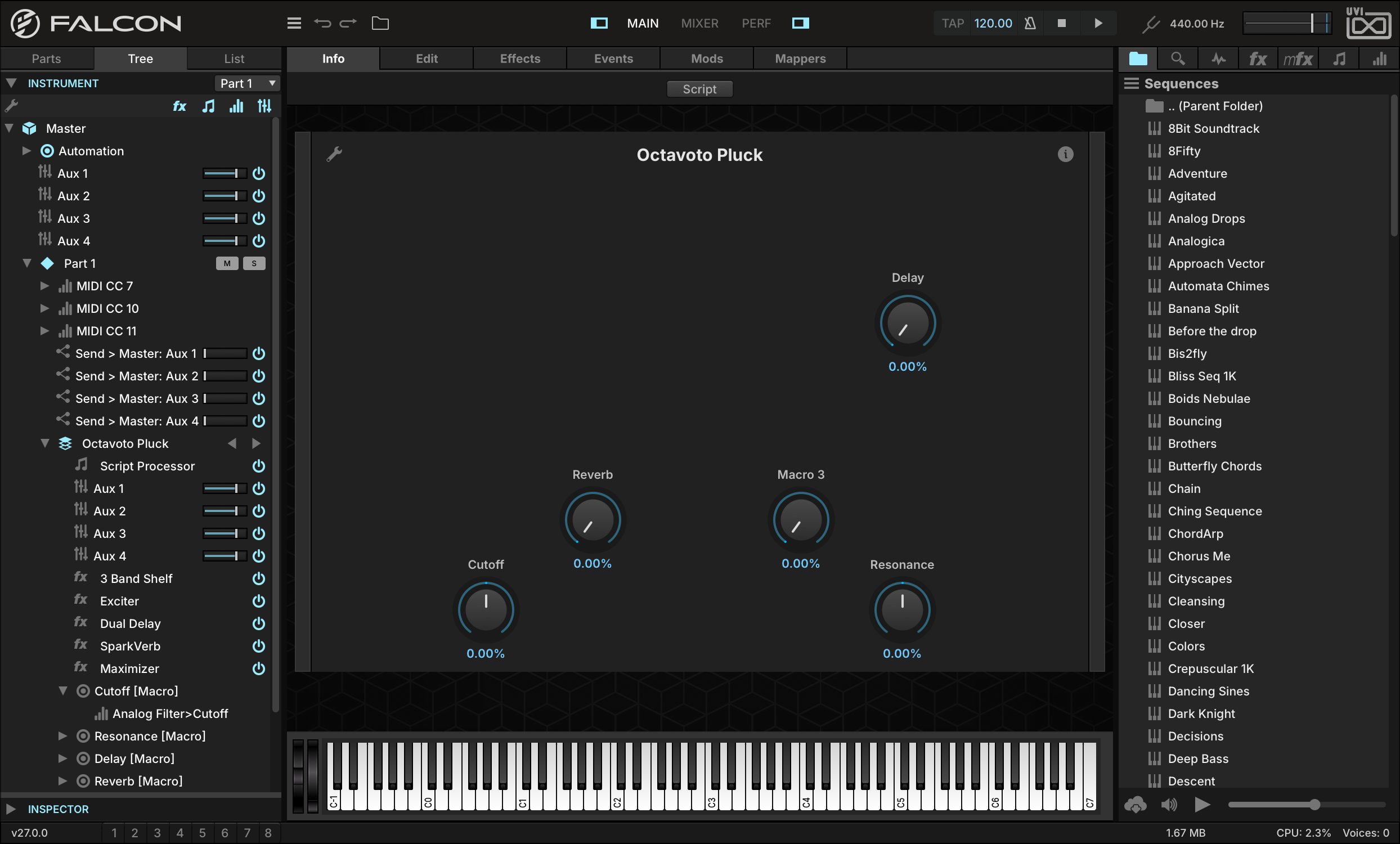
Task: Open the Edit tab
Action: coord(427,59)
